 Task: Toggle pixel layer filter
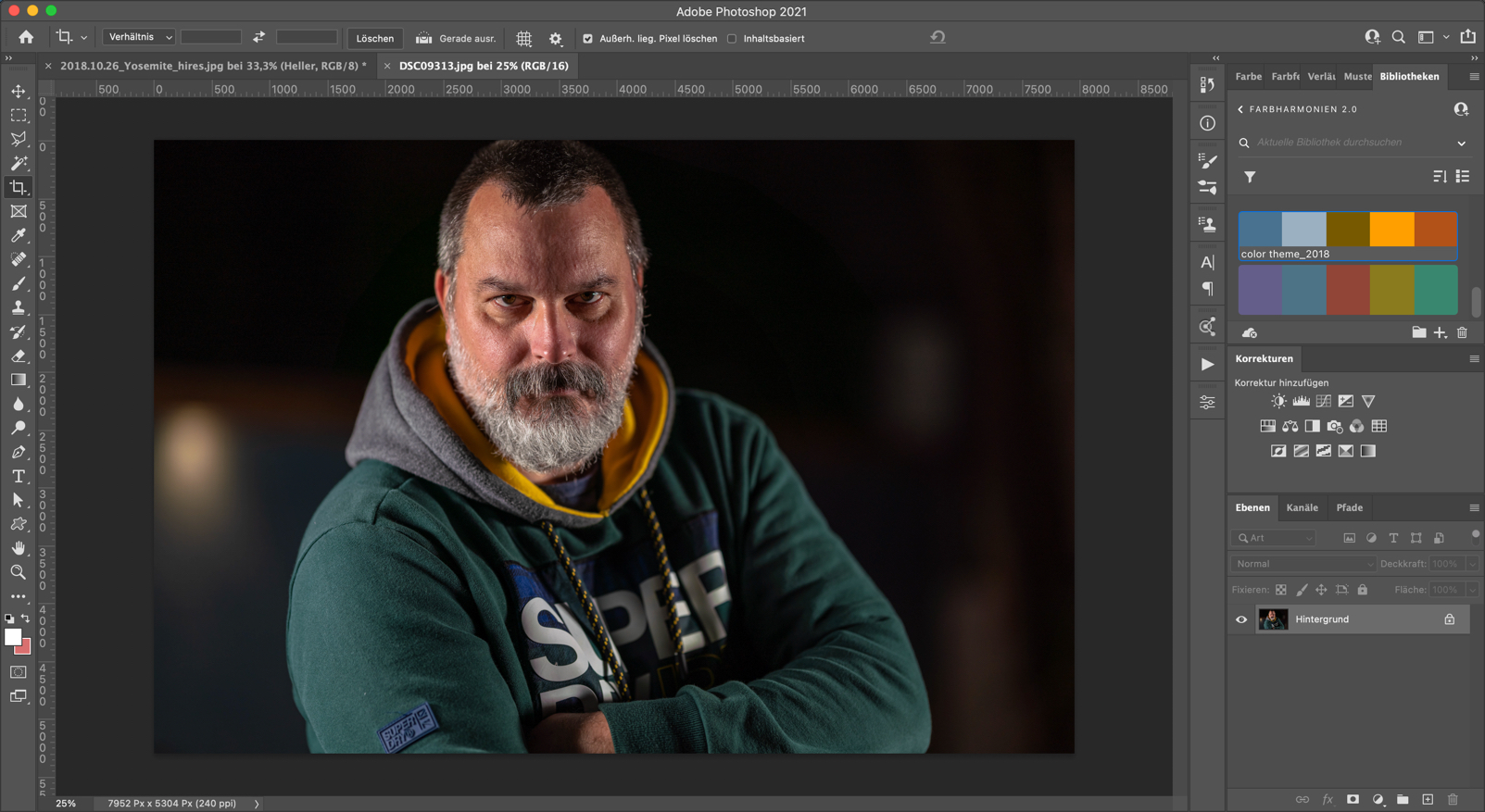point(1349,538)
